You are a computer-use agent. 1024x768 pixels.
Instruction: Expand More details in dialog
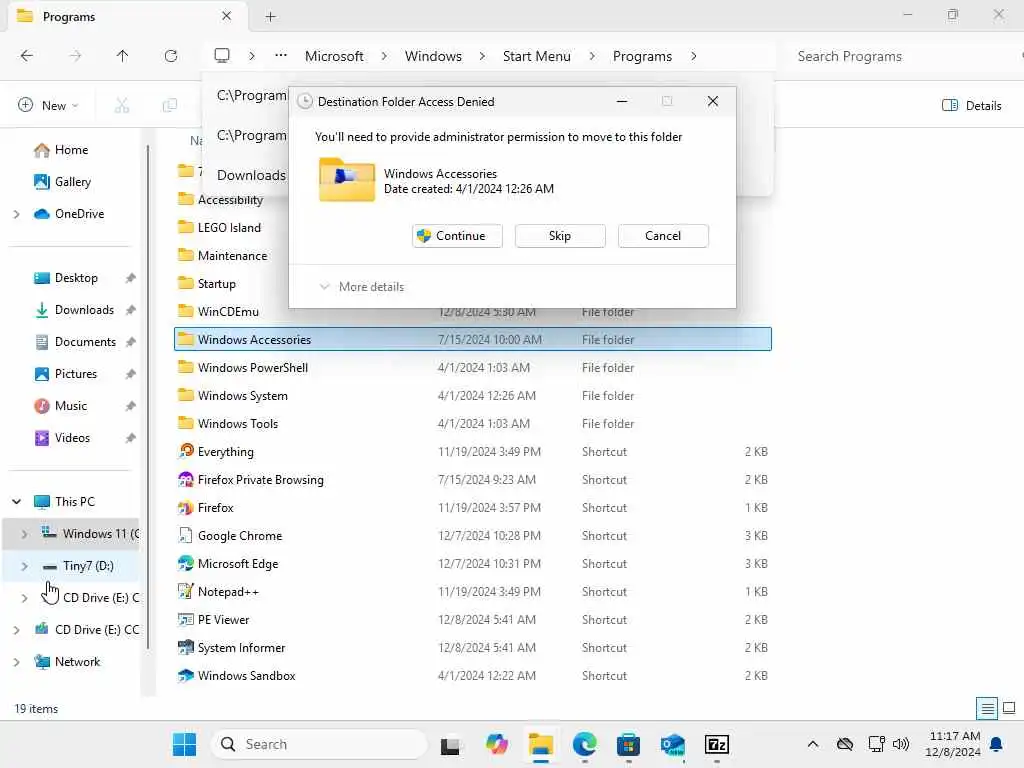tap(361, 287)
